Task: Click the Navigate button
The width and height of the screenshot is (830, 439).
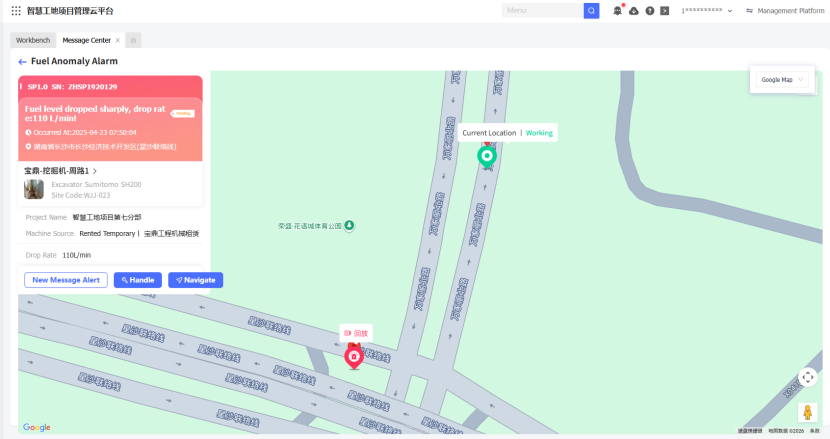Action: 195,280
